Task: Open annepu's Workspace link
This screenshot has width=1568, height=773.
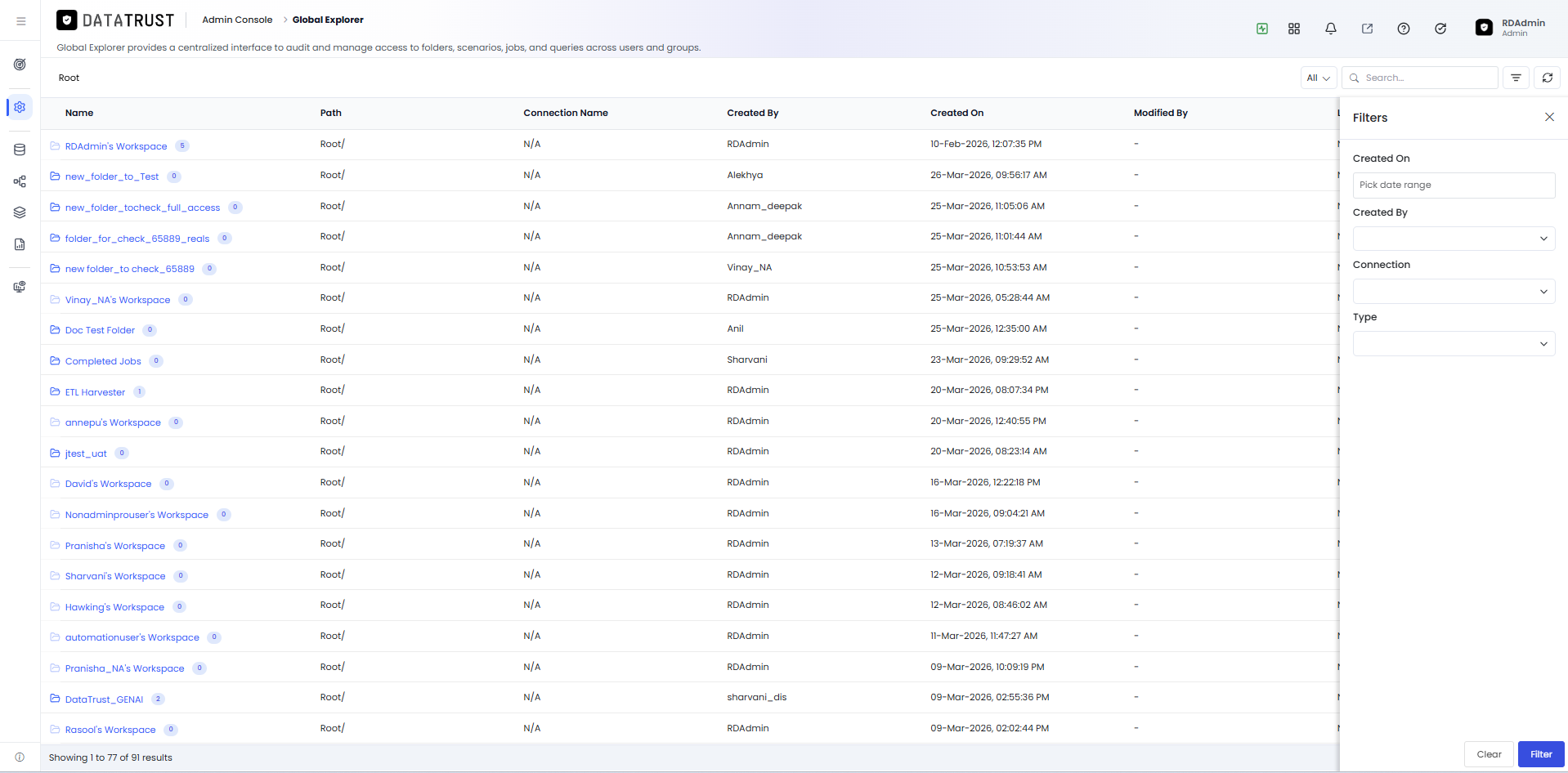Action: 113,422
